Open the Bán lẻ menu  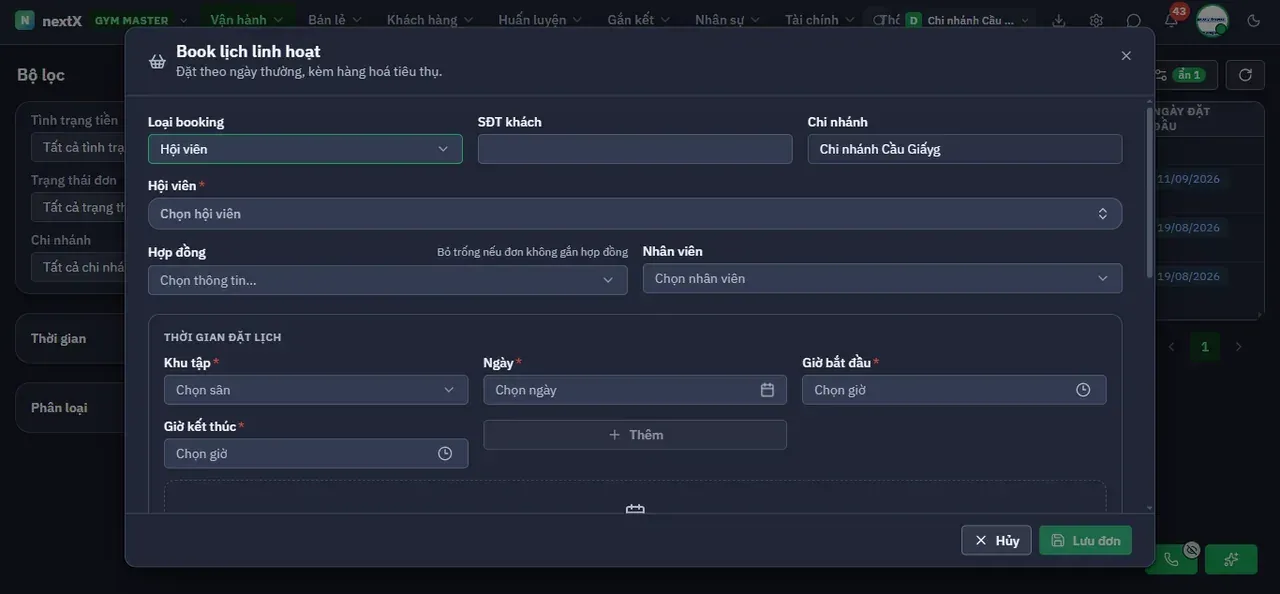[x=334, y=20]
